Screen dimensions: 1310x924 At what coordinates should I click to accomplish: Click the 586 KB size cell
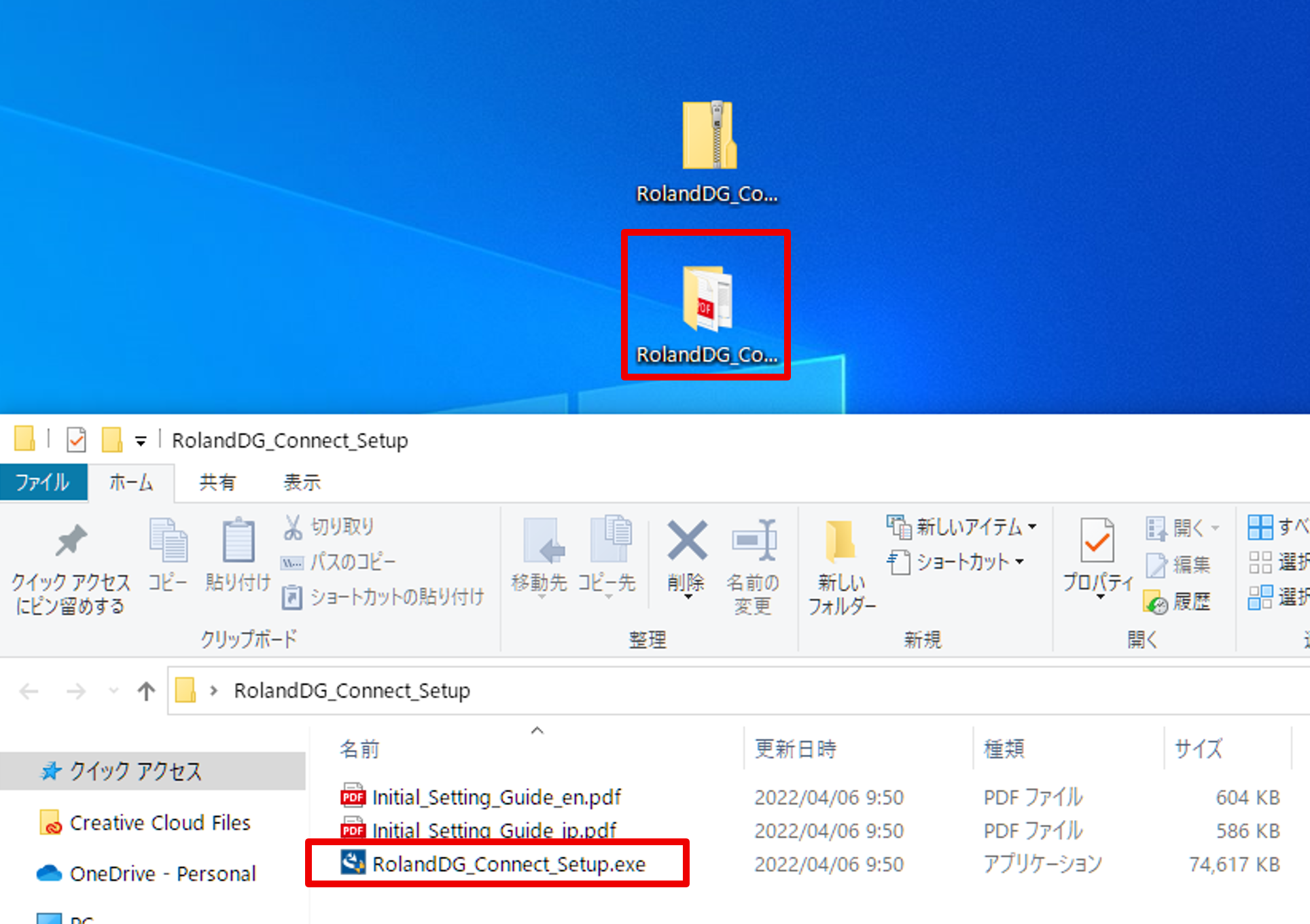coord(1247,830)
